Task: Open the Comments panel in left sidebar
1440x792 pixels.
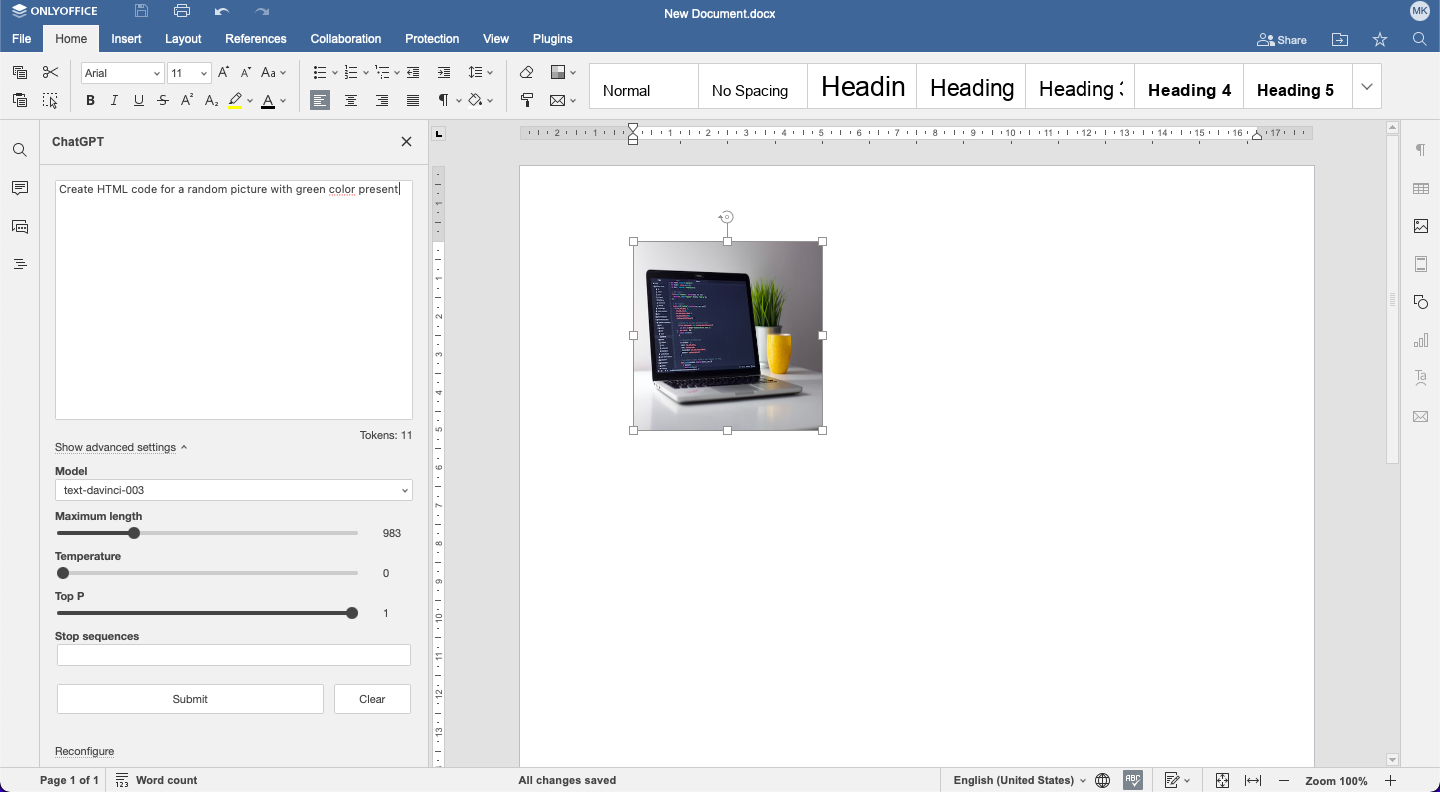Action: tap(20, 189)
